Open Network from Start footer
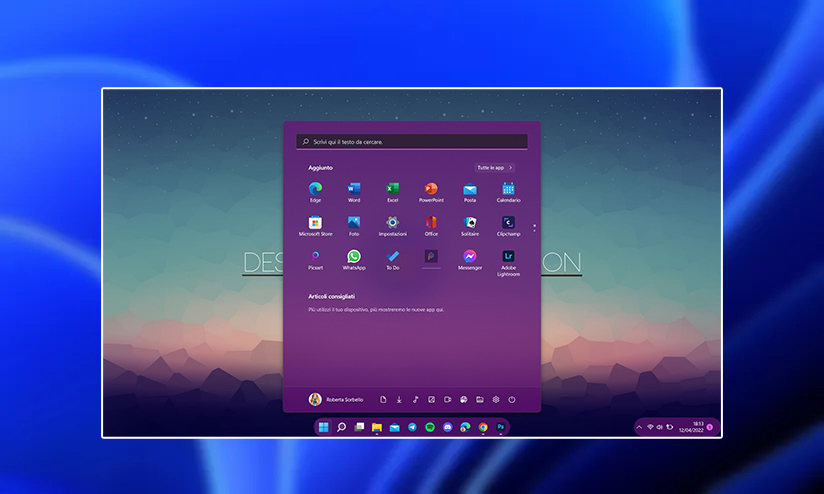 coord(464,399)
